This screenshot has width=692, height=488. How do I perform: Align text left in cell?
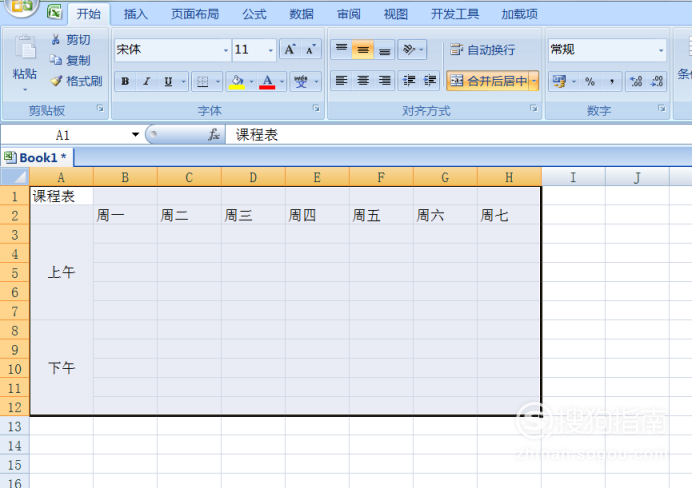click(341, 81)
